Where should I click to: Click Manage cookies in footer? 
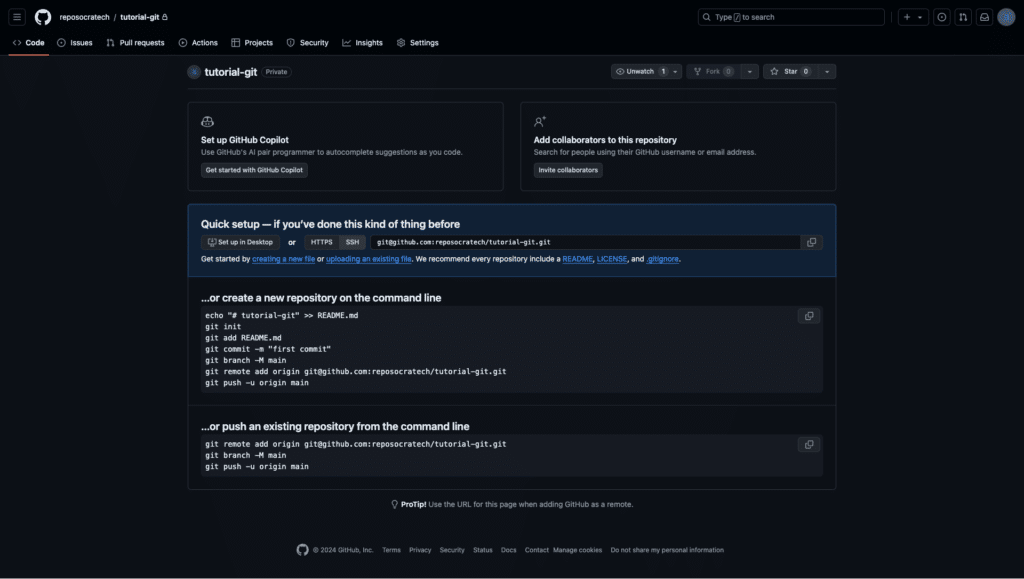click(x=577, y=550)
